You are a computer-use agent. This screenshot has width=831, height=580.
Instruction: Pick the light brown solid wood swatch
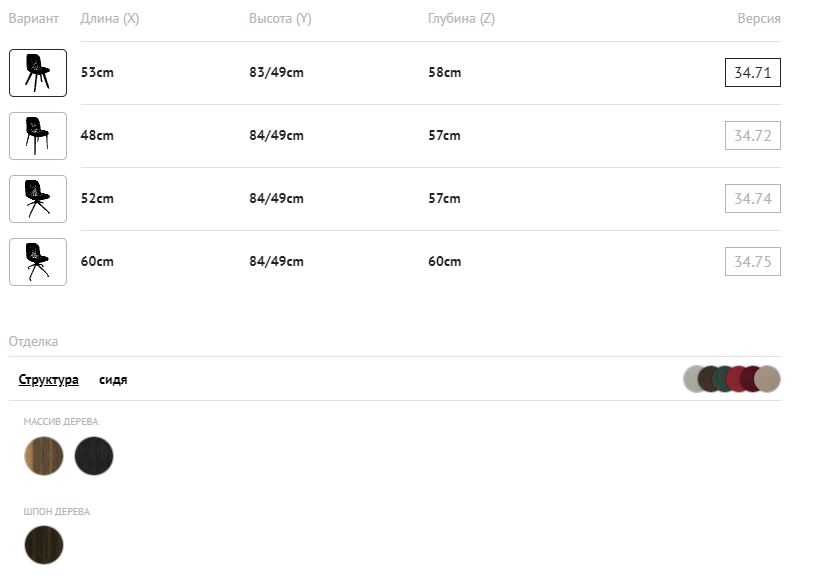point(44,456)
